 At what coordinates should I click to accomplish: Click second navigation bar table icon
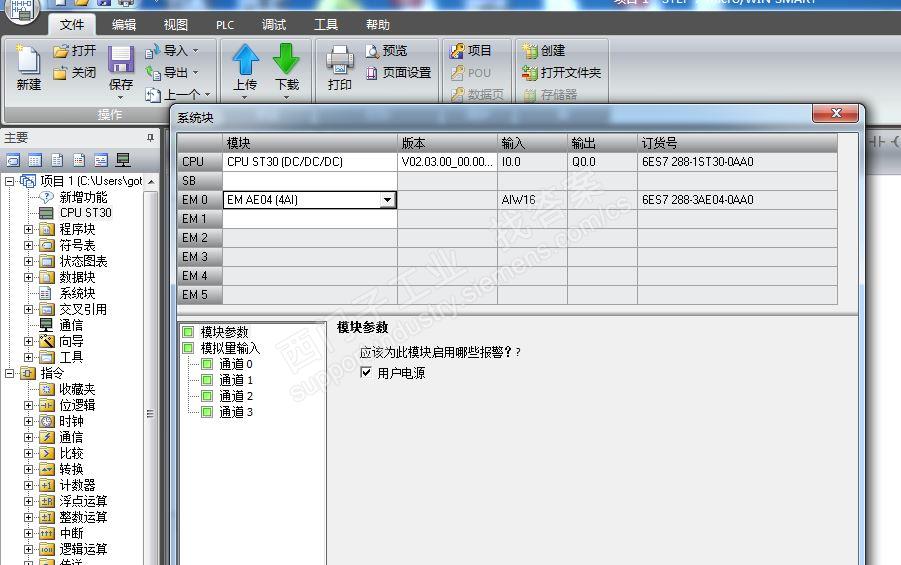coord(35,160)
